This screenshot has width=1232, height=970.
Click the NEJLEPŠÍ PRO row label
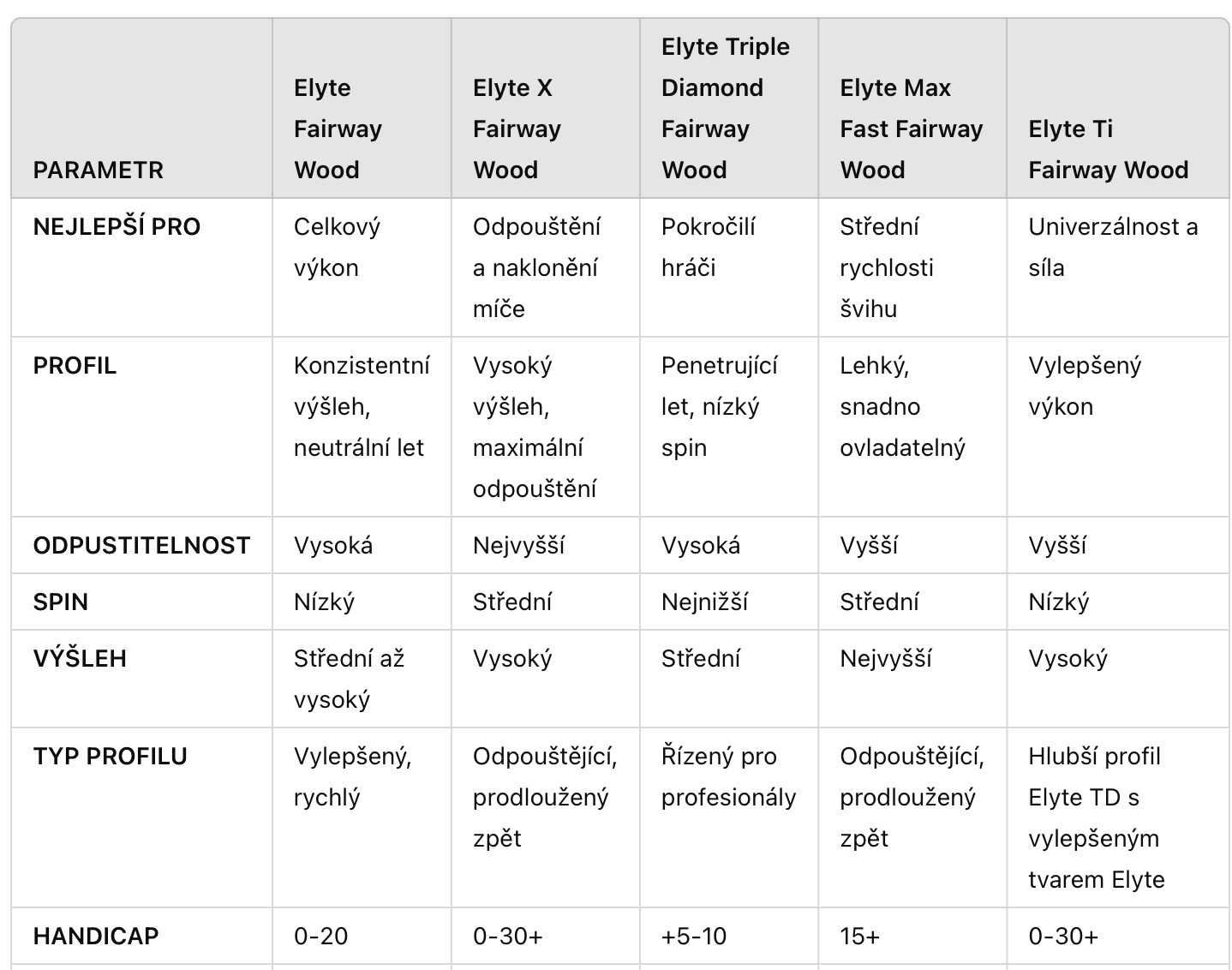coord(117,226)
